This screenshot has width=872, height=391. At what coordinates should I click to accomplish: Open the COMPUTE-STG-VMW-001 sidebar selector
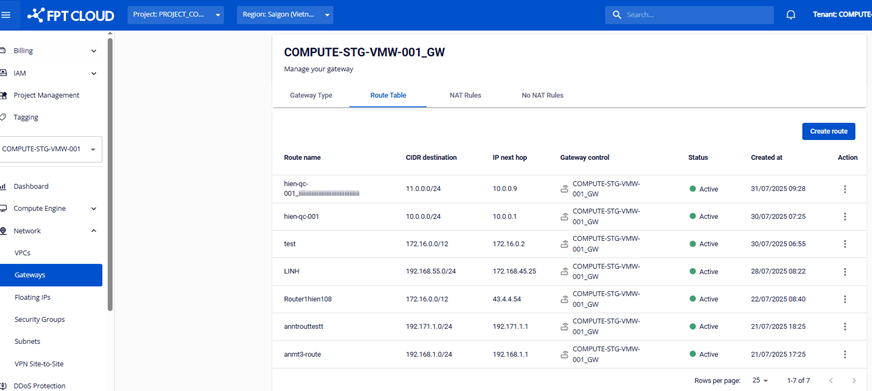(50, 149)
